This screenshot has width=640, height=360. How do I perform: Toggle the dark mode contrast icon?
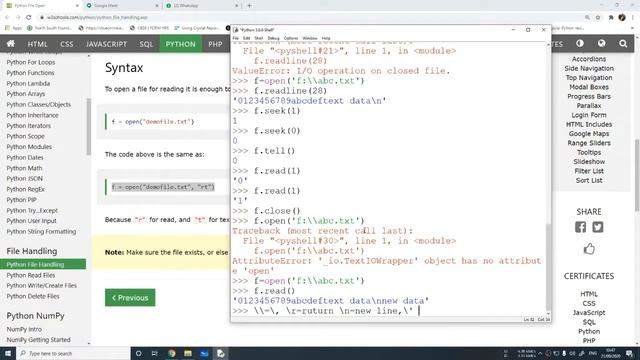(x=580, y=43)
